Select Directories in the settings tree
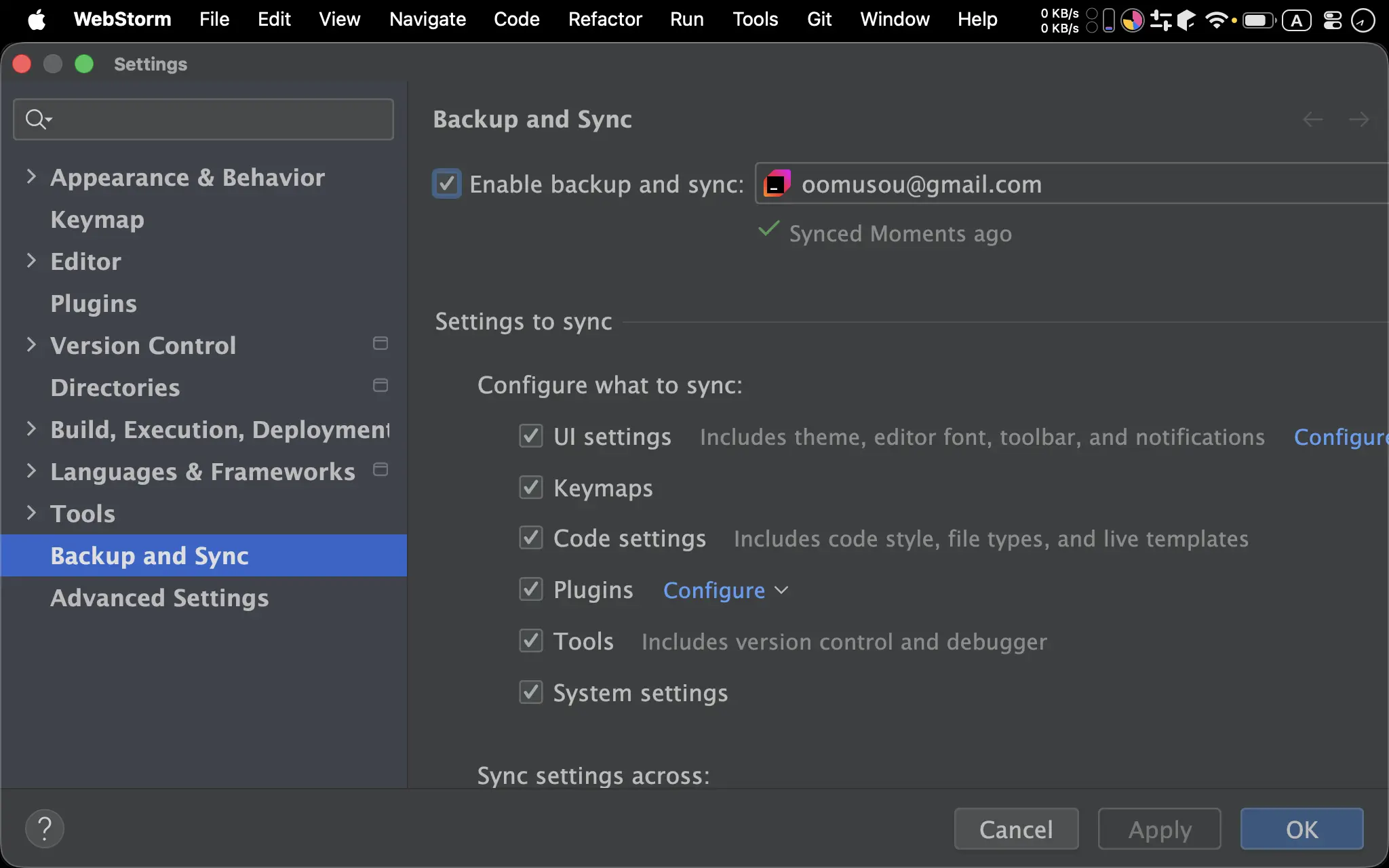This screenshot has height=868, width=1389. 115,388
